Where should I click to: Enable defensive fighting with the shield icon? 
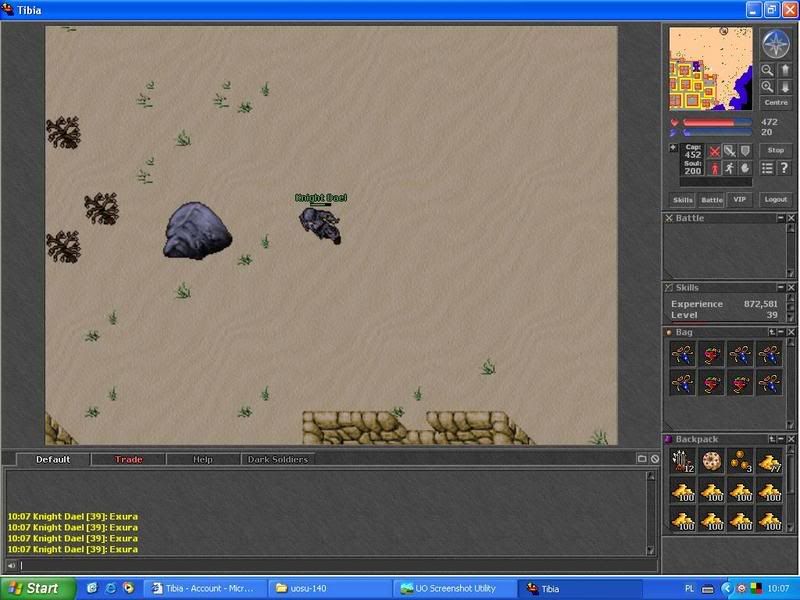coord(745,152)
